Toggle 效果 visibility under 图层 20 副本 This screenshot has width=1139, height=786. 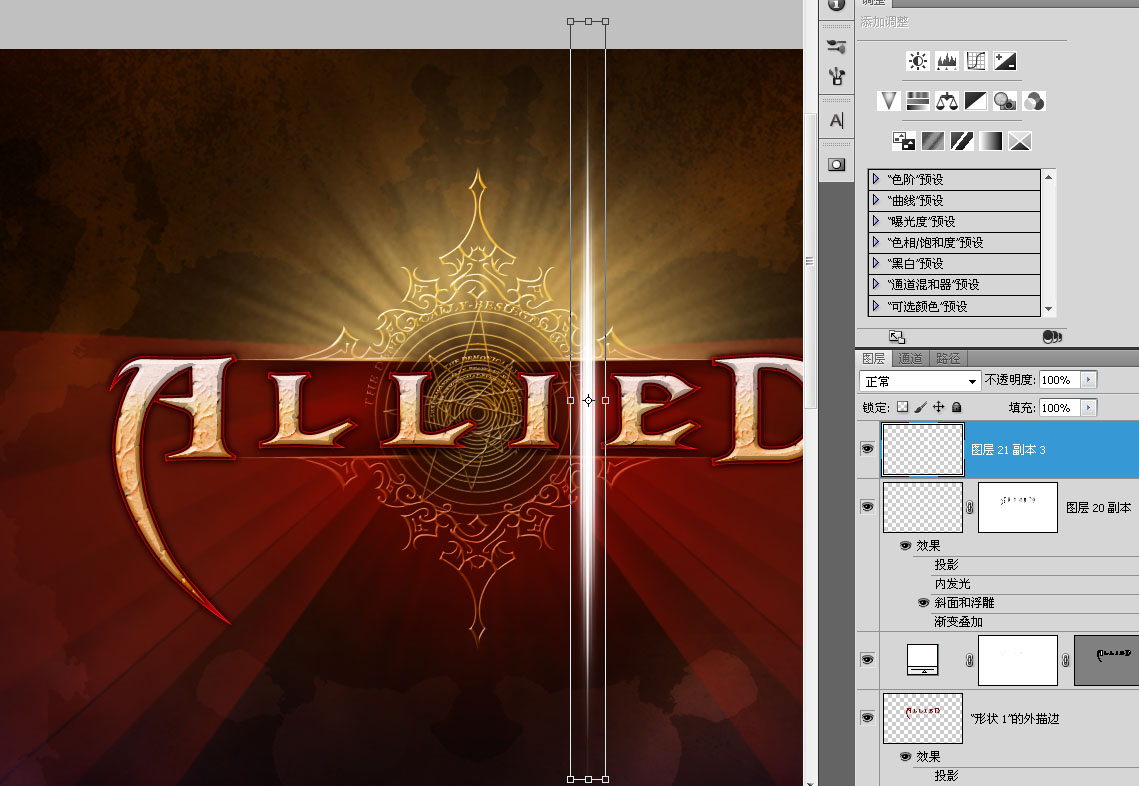click(905, 546)
